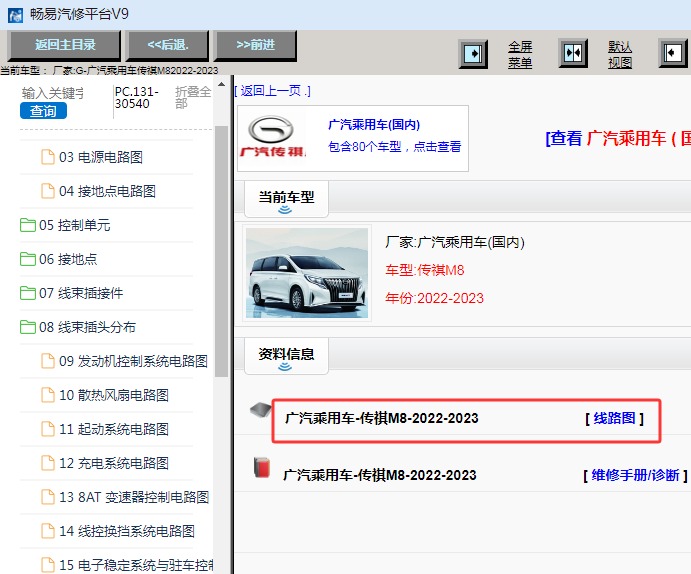Go back with the <<后退 button
691x574 pixels.
pos(167,45)
